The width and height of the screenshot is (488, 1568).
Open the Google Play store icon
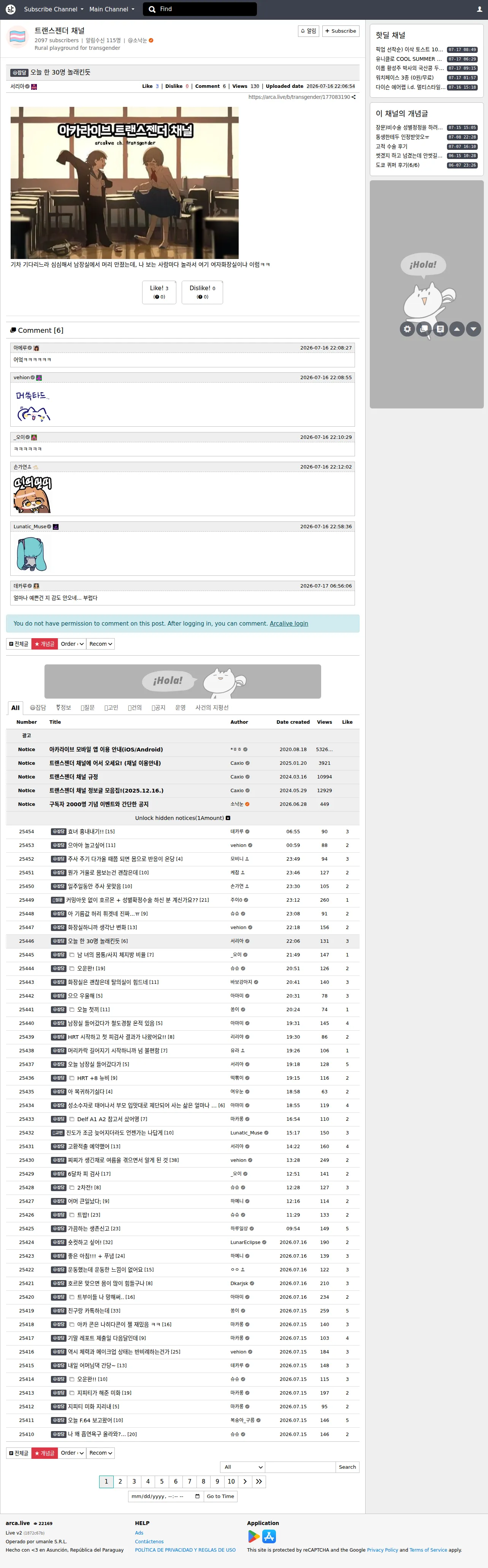254,1536
